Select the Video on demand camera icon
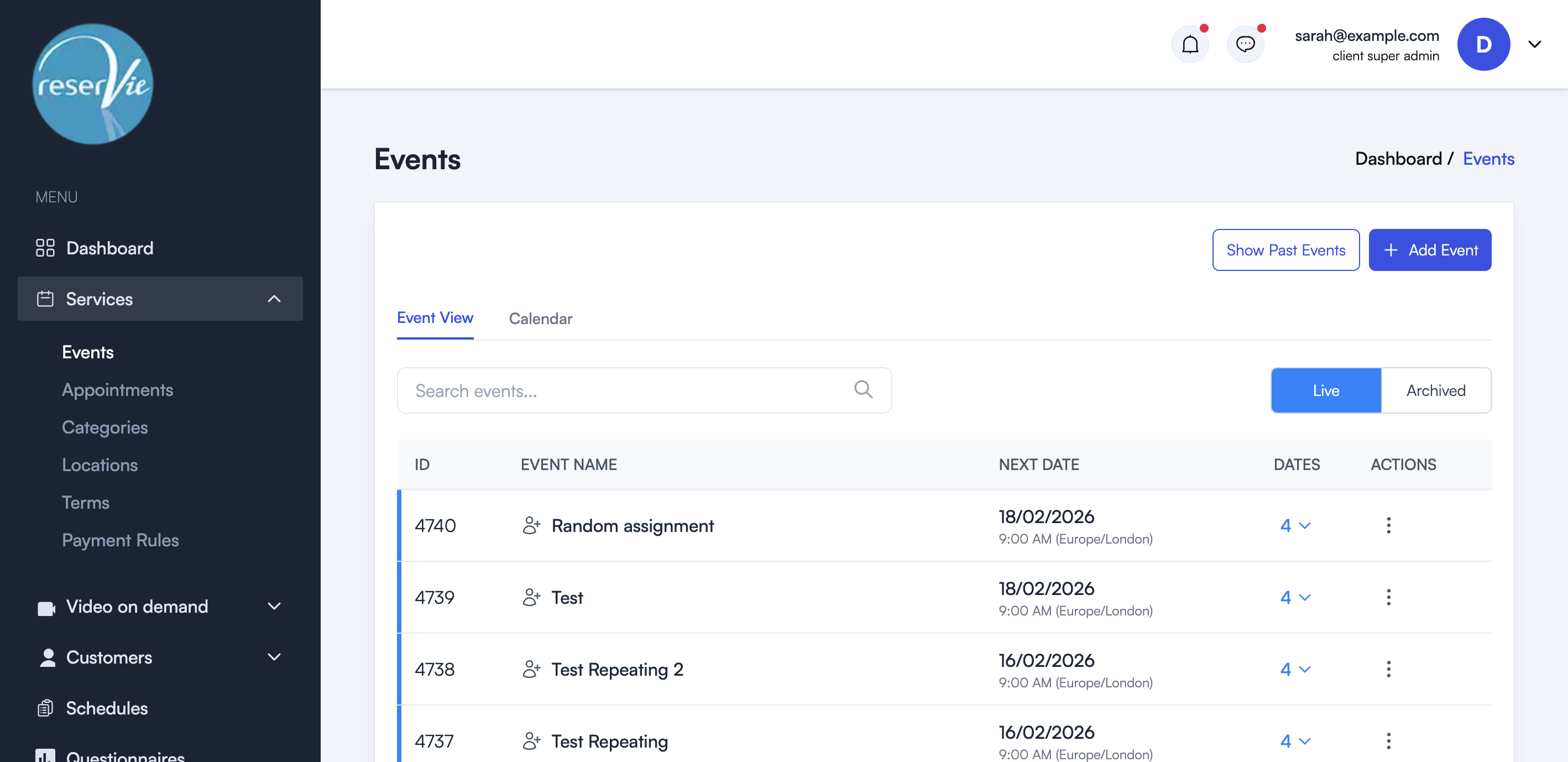 pos(47,606)
